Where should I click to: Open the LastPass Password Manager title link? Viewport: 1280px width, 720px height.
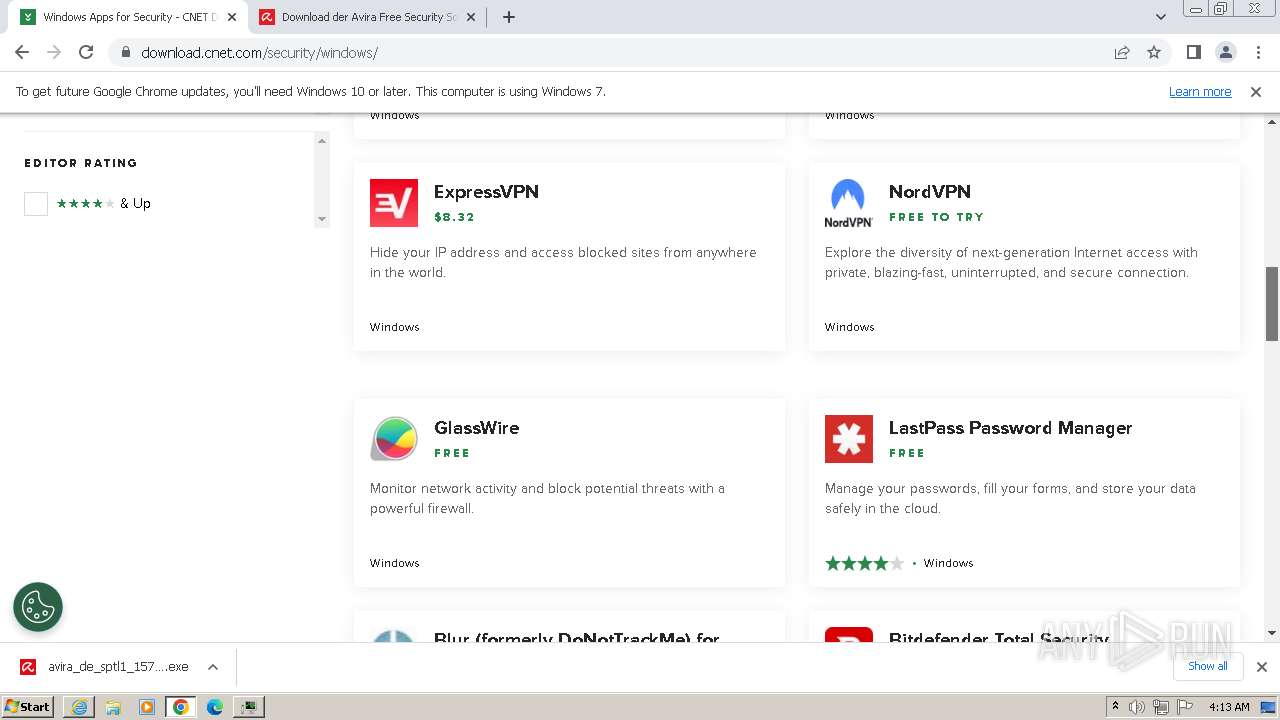pos(1010,428)
